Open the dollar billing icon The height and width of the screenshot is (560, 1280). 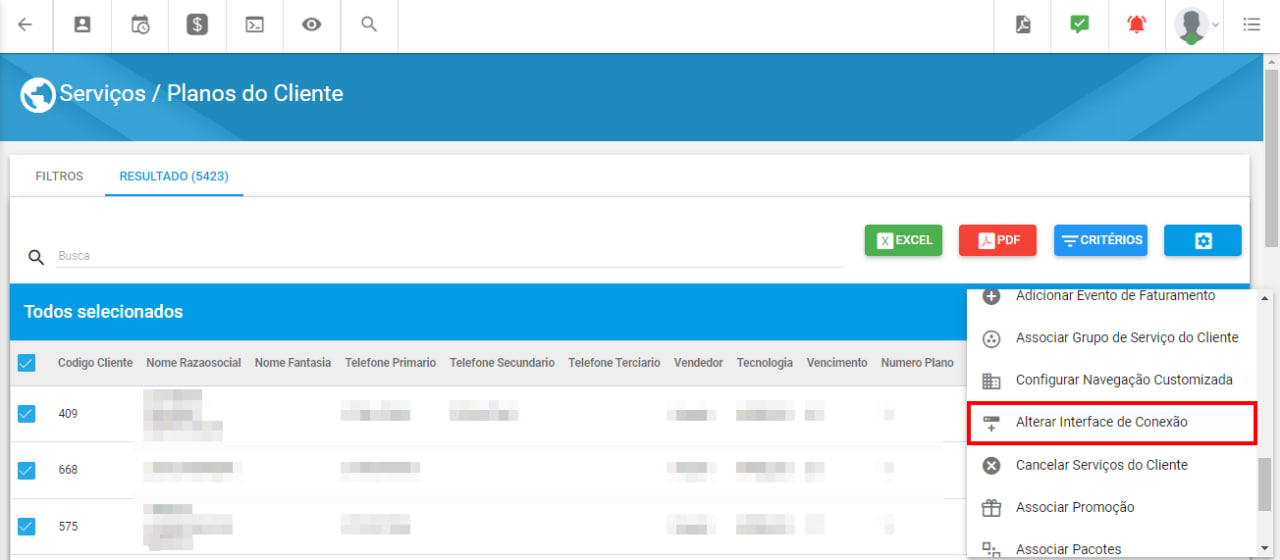coord(197,25)
